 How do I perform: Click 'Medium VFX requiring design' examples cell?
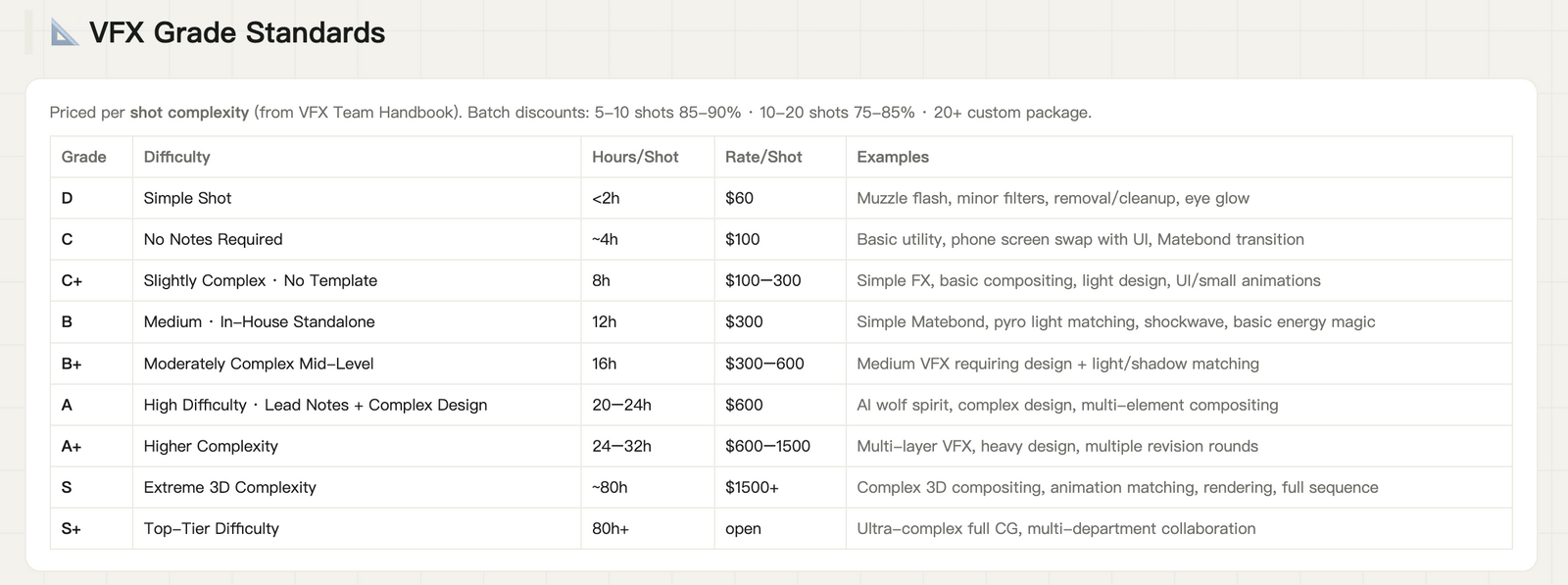pos(1179,364)
